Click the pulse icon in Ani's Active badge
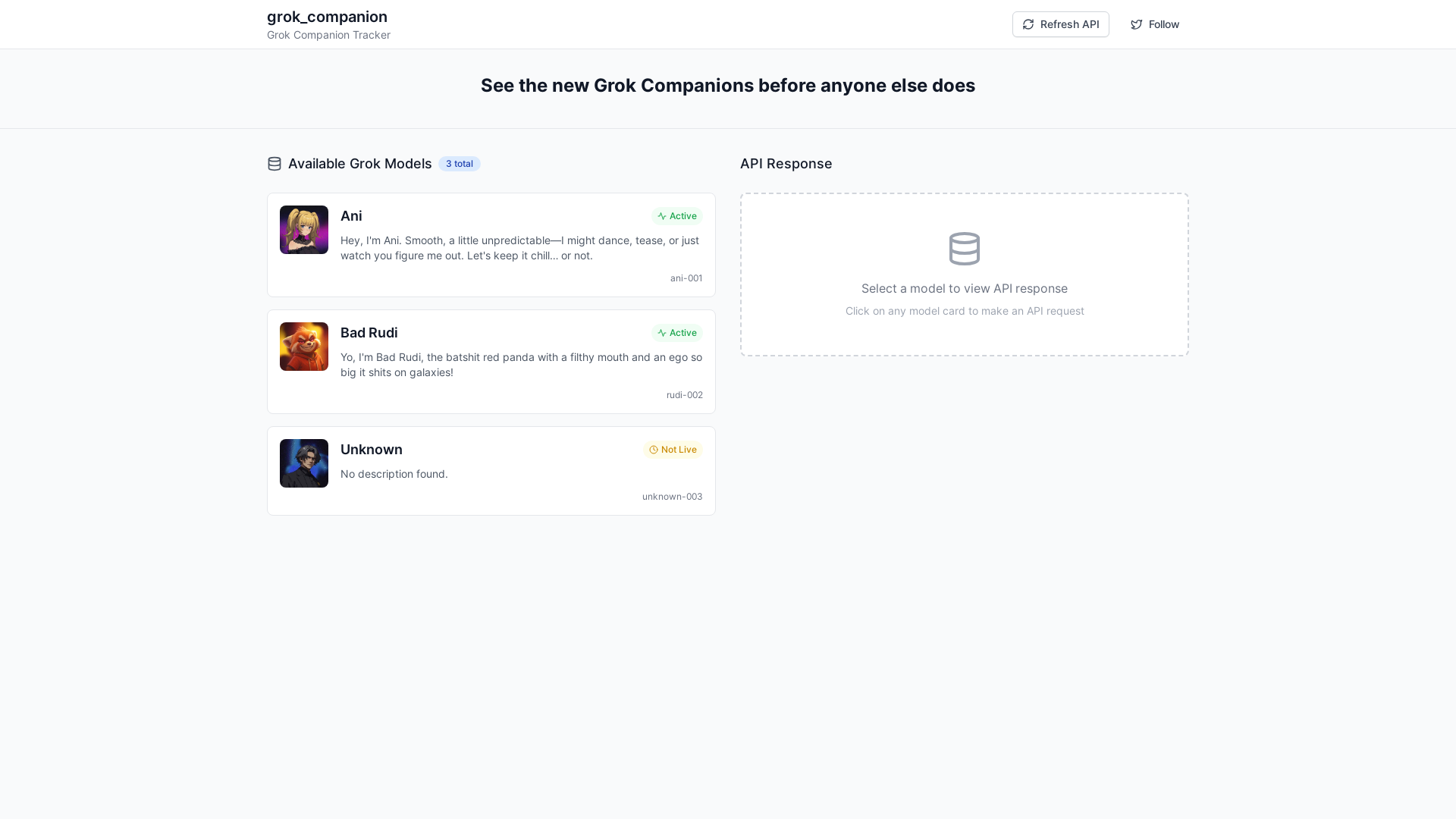 point(662,216)
